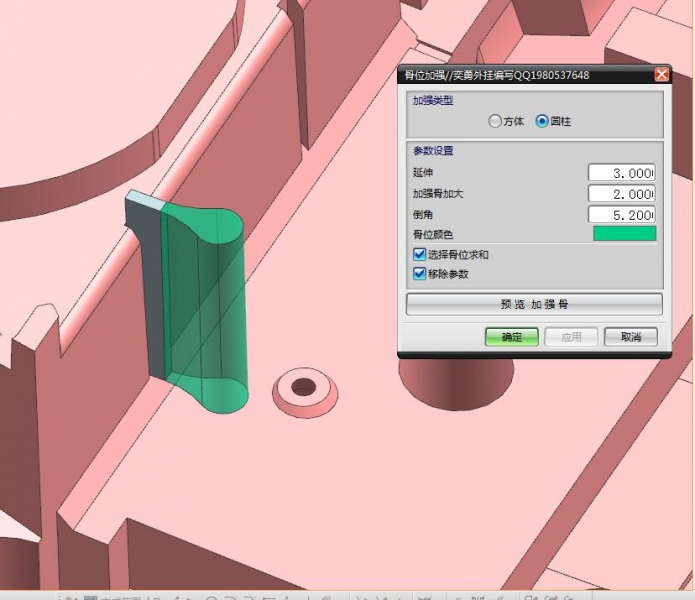
Task: Cancel the dialog with 取消
Action: [631, 337]
